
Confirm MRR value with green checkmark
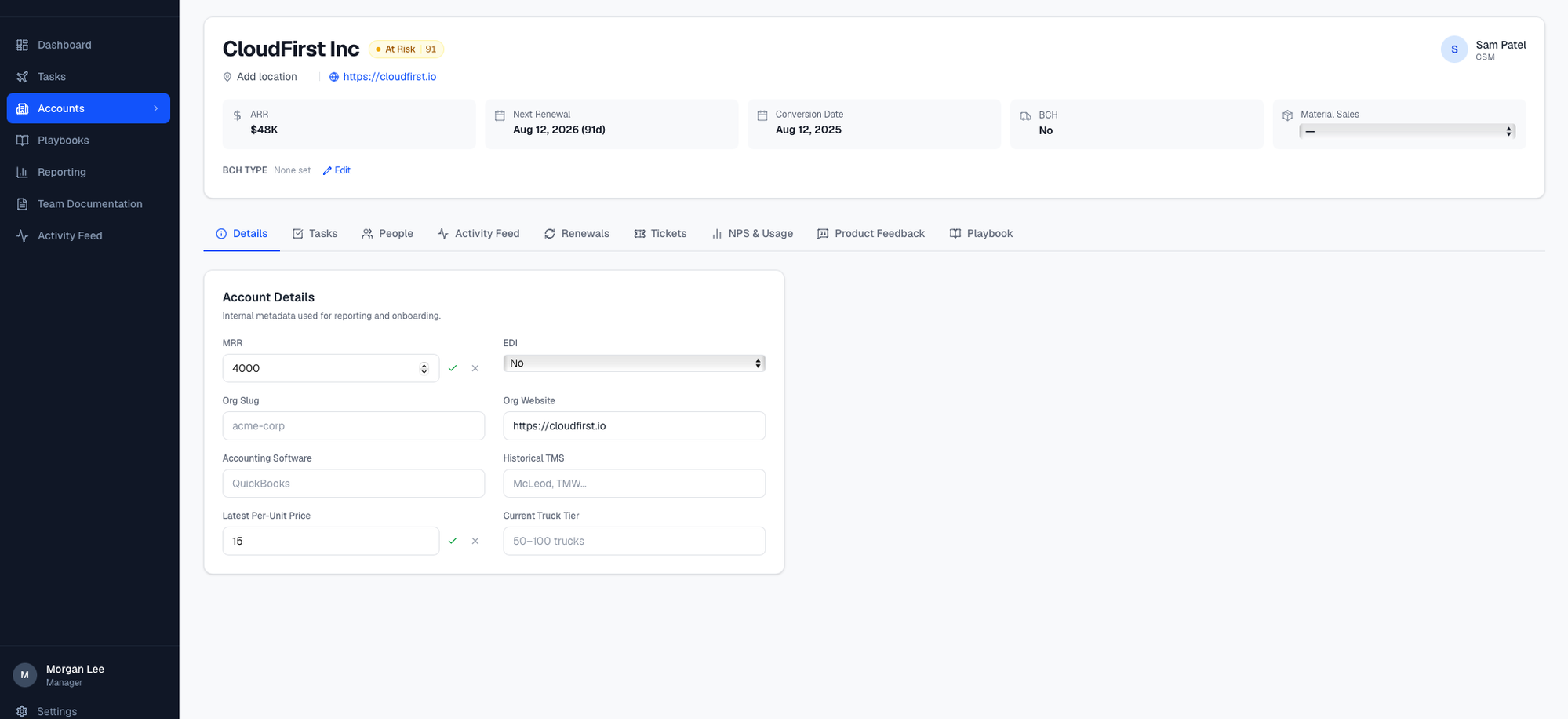coord(453,368)
